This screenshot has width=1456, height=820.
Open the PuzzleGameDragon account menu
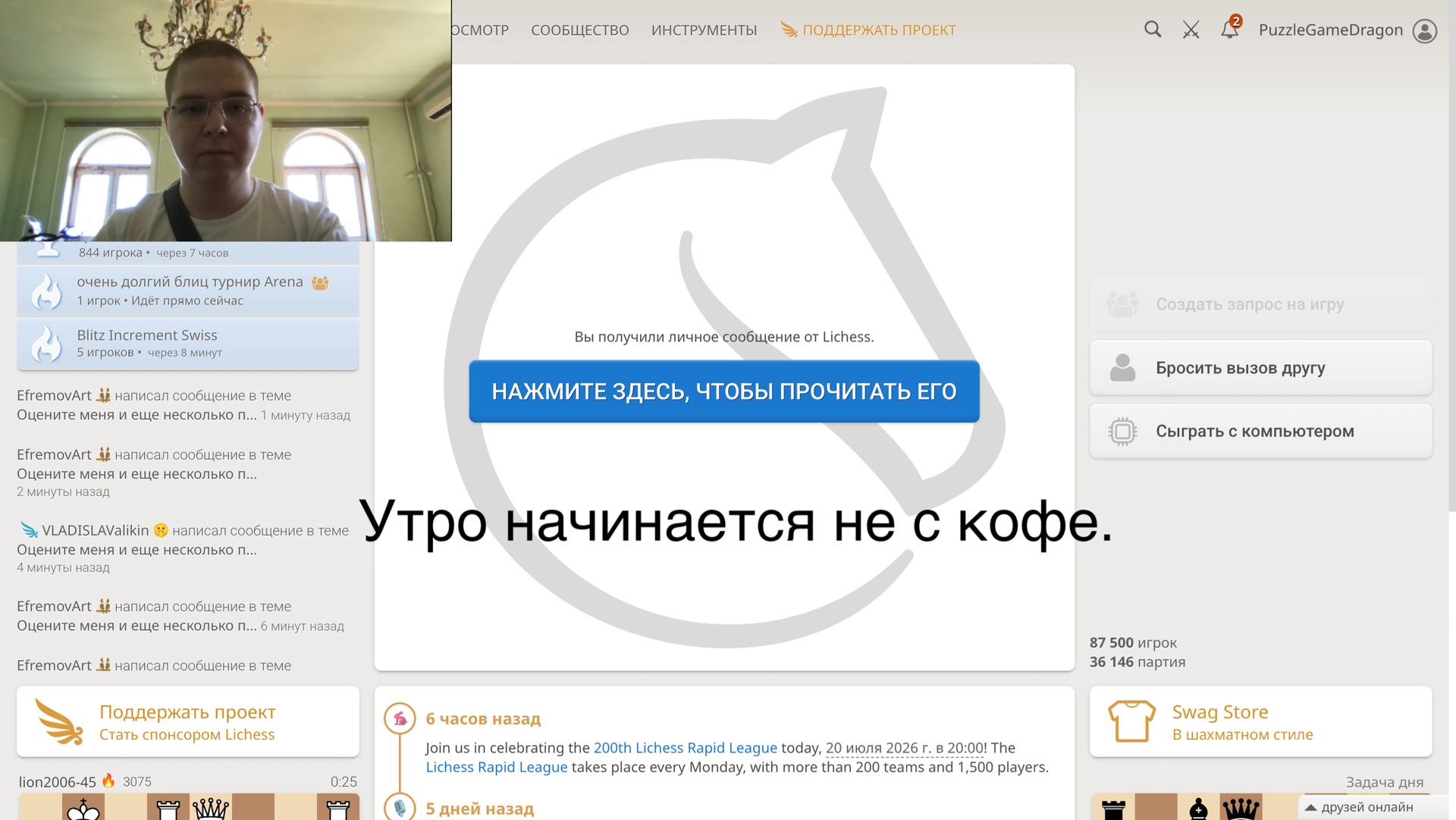(x=1331, y=30)
